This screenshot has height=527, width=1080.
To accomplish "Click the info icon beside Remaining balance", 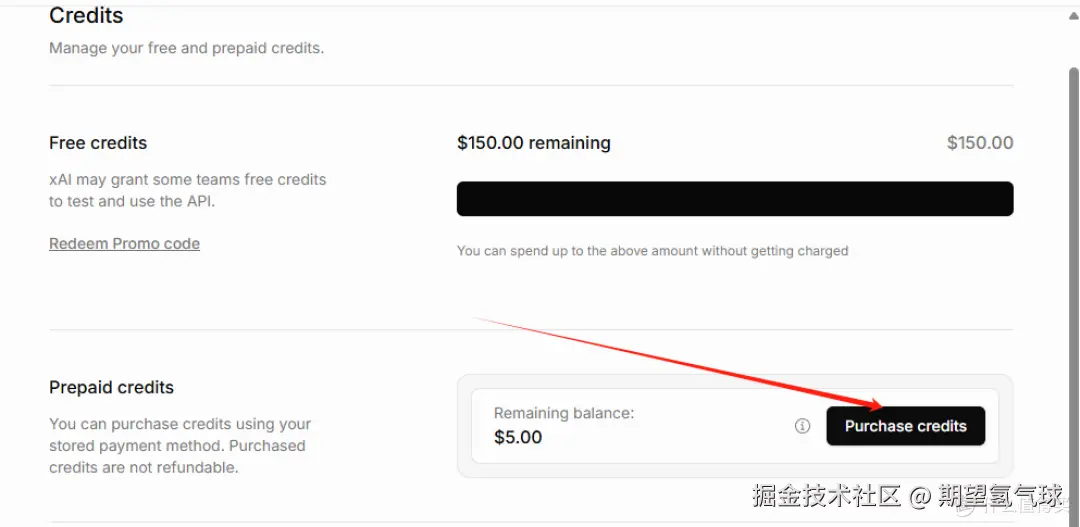I will coord(802,426).
